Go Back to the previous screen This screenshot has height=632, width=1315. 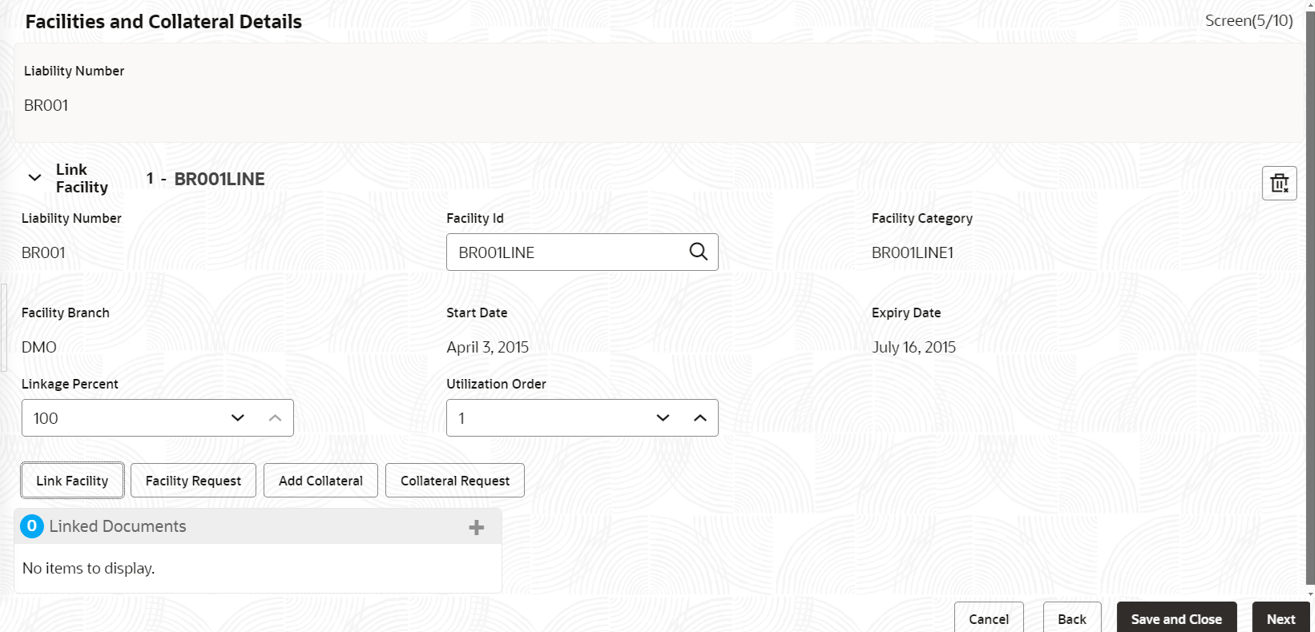[x=1072, y=618]
